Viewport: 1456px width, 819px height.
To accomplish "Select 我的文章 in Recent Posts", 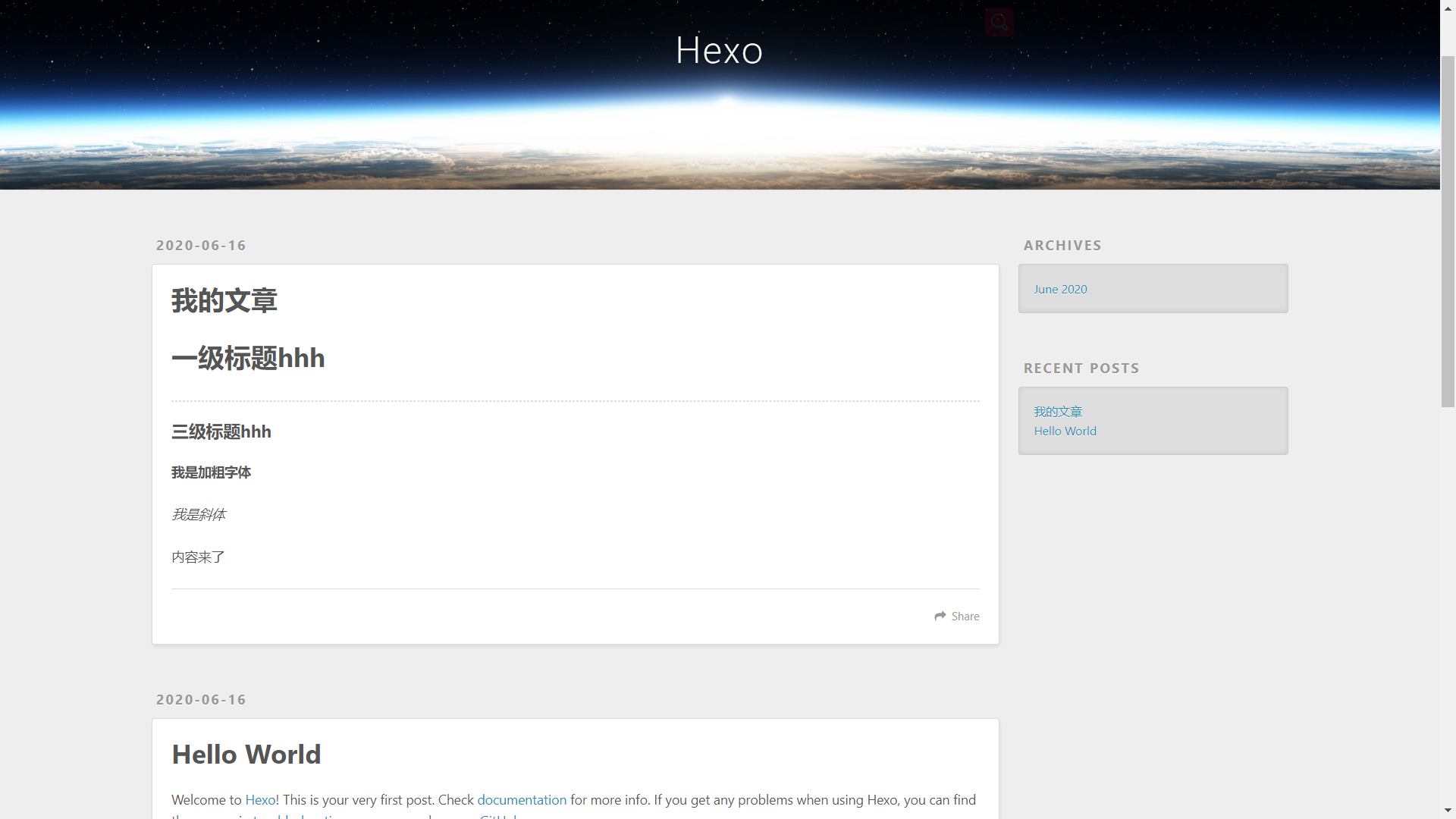I will click(x=1058, y=411).
